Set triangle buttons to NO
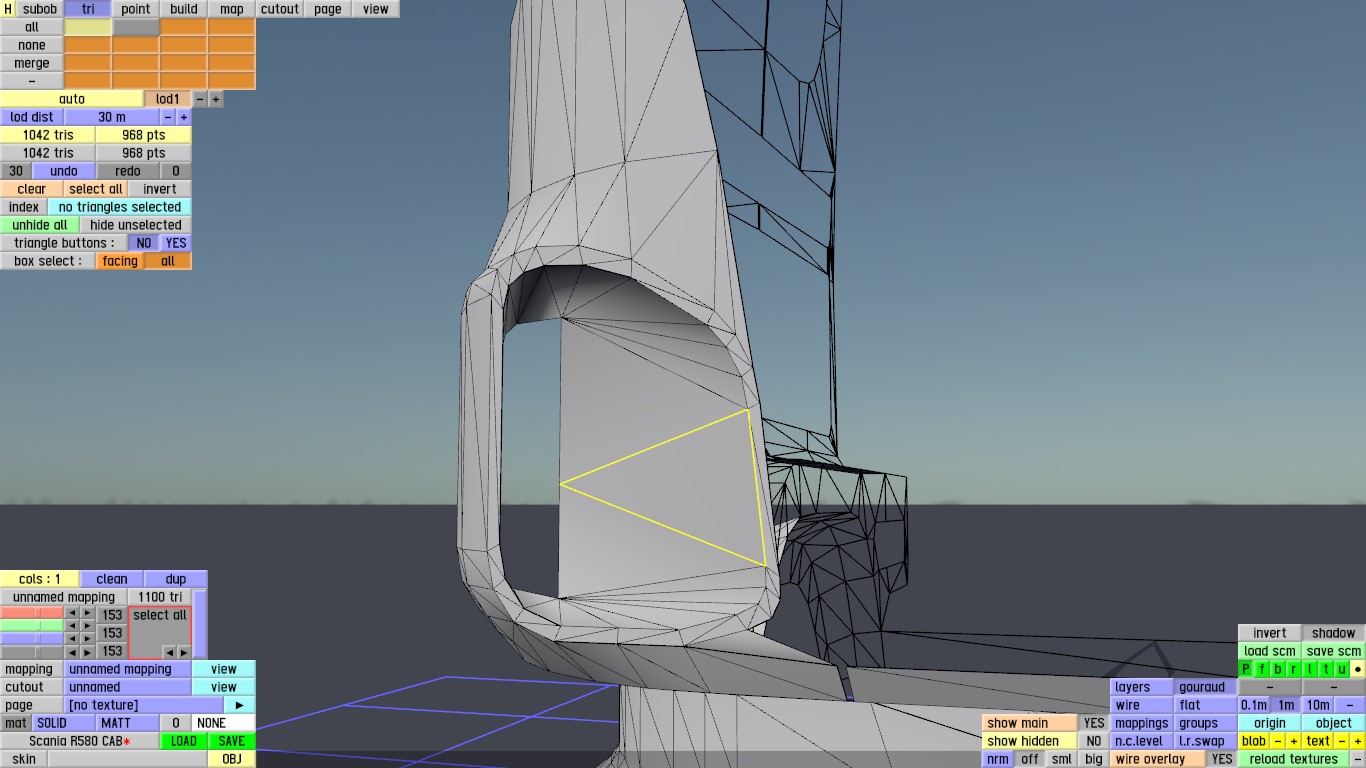 click(x=144, y=243)
